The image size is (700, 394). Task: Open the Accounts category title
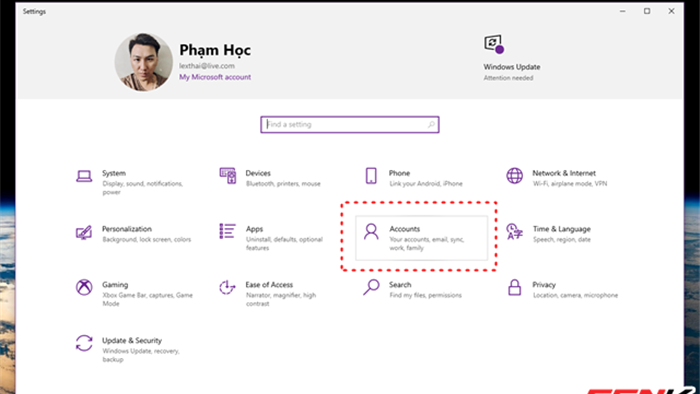(404, 229)
